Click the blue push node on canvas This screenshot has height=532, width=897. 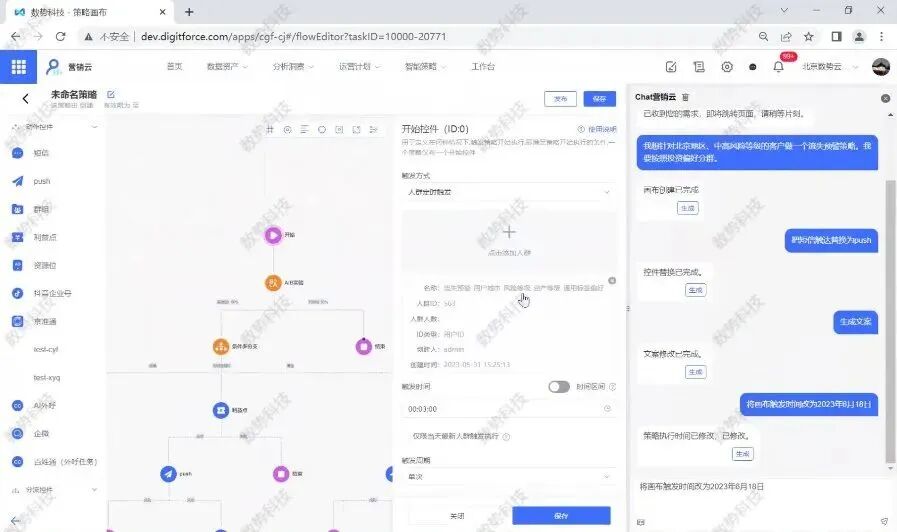[168, 474]
